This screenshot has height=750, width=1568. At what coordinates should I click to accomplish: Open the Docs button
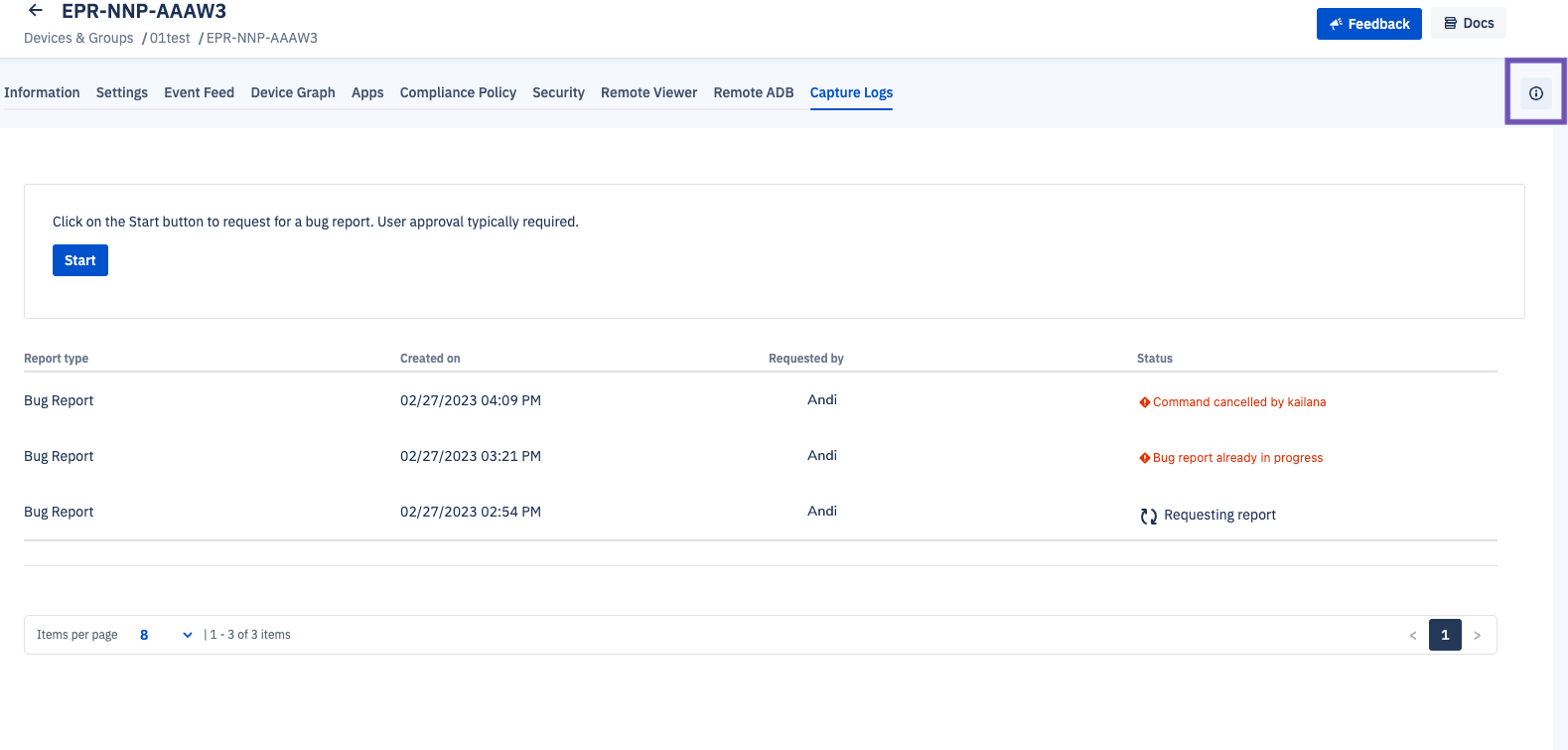(x=1468, y=23)
